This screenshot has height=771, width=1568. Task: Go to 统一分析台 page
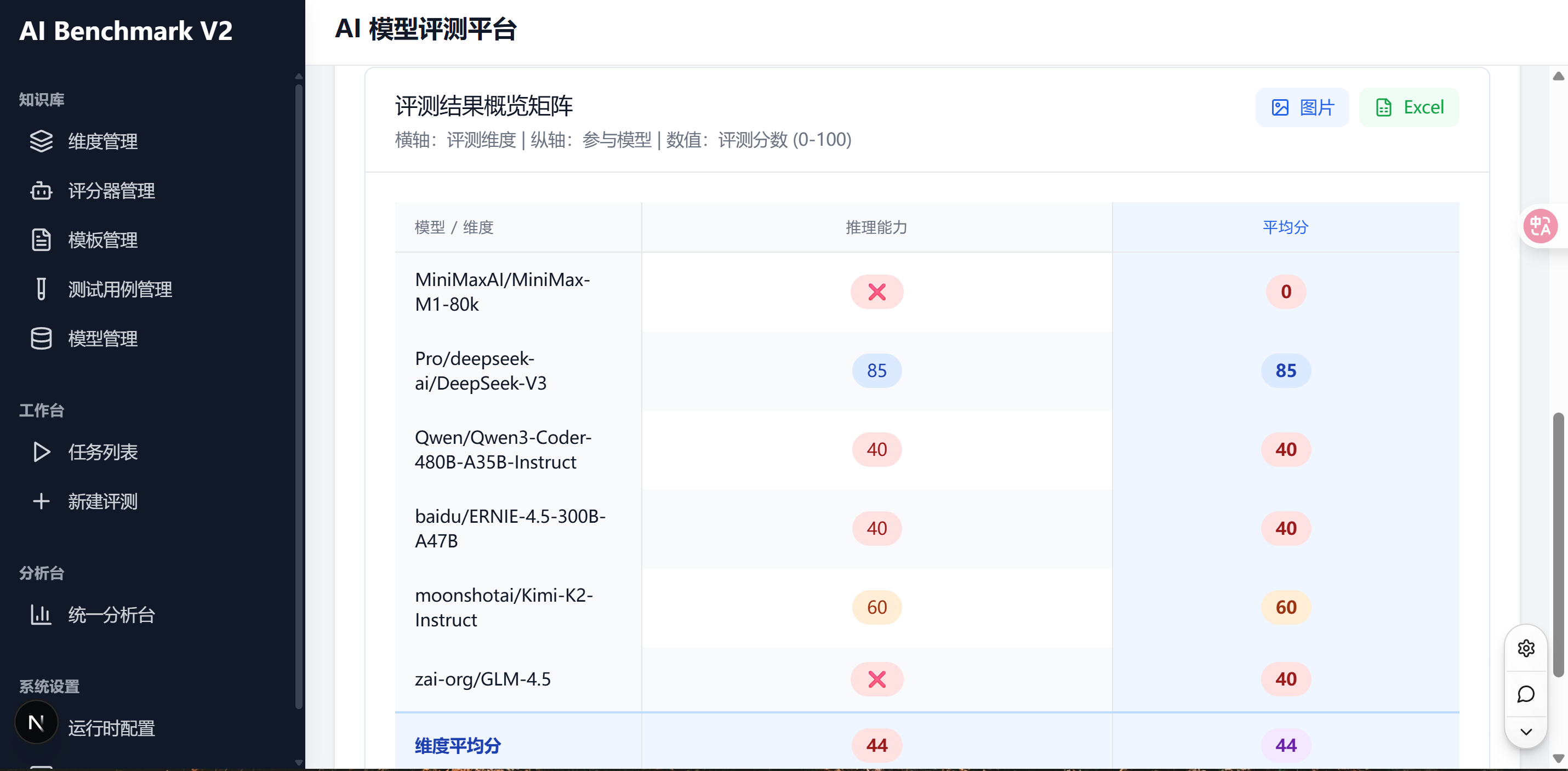coord(111,615)
